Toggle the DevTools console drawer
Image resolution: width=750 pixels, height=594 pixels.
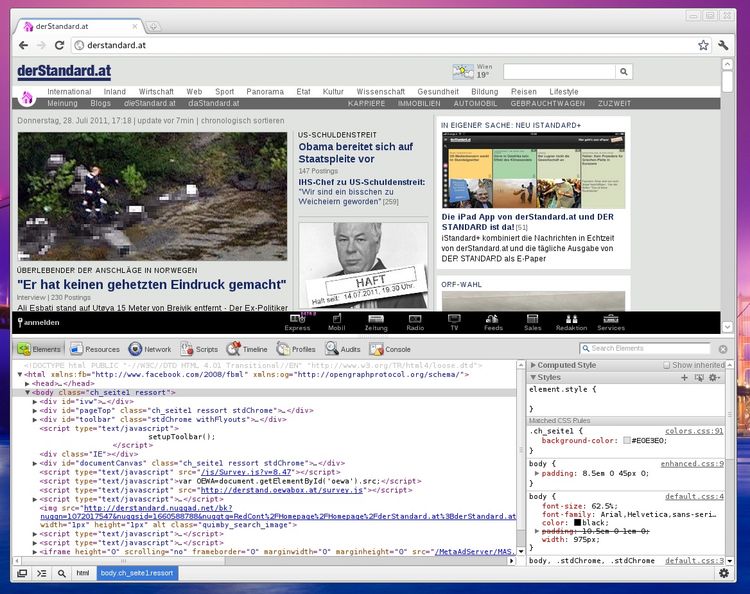[x=41, y=573]
